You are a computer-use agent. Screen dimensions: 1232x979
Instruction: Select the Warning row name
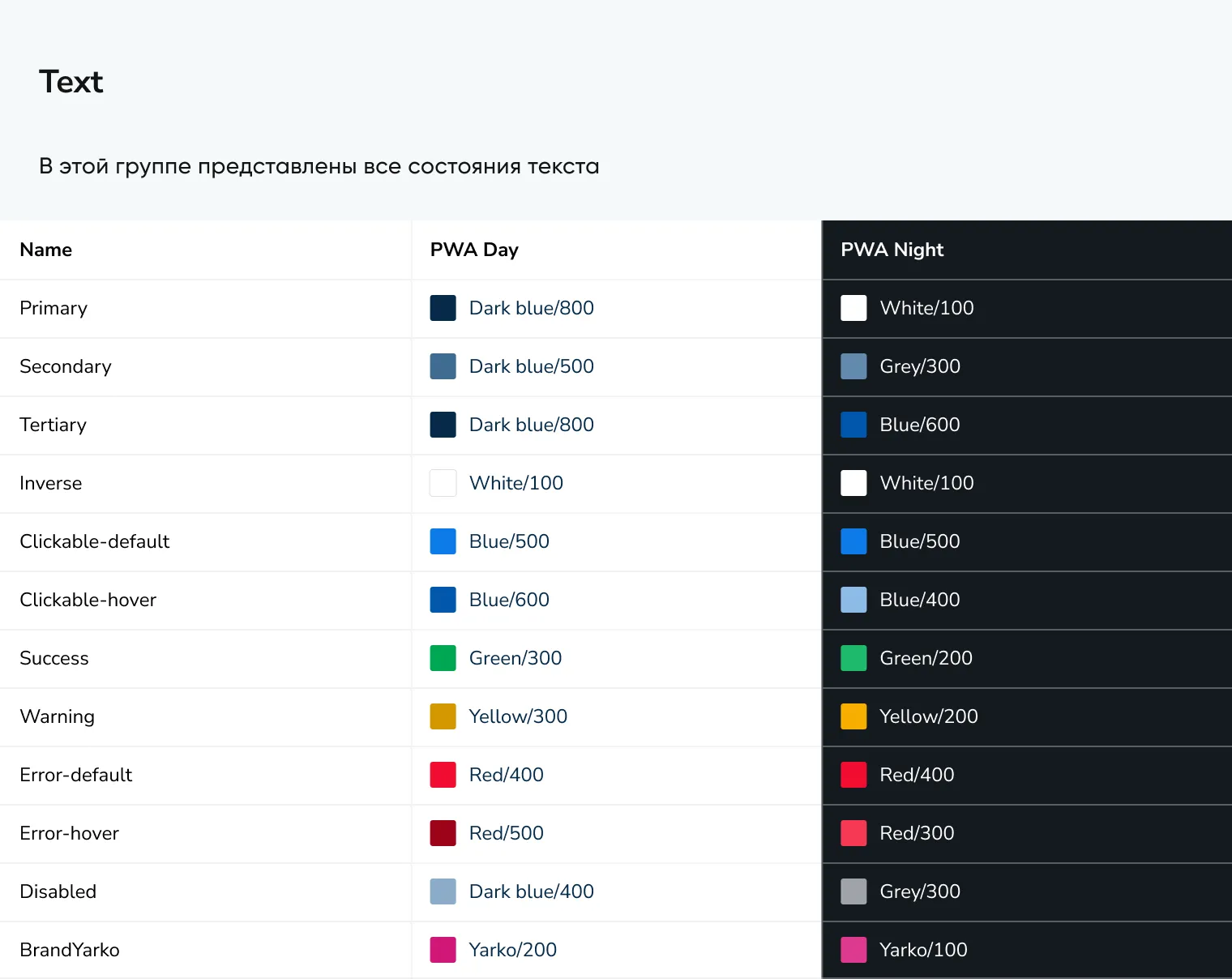(x=58, y=717)
